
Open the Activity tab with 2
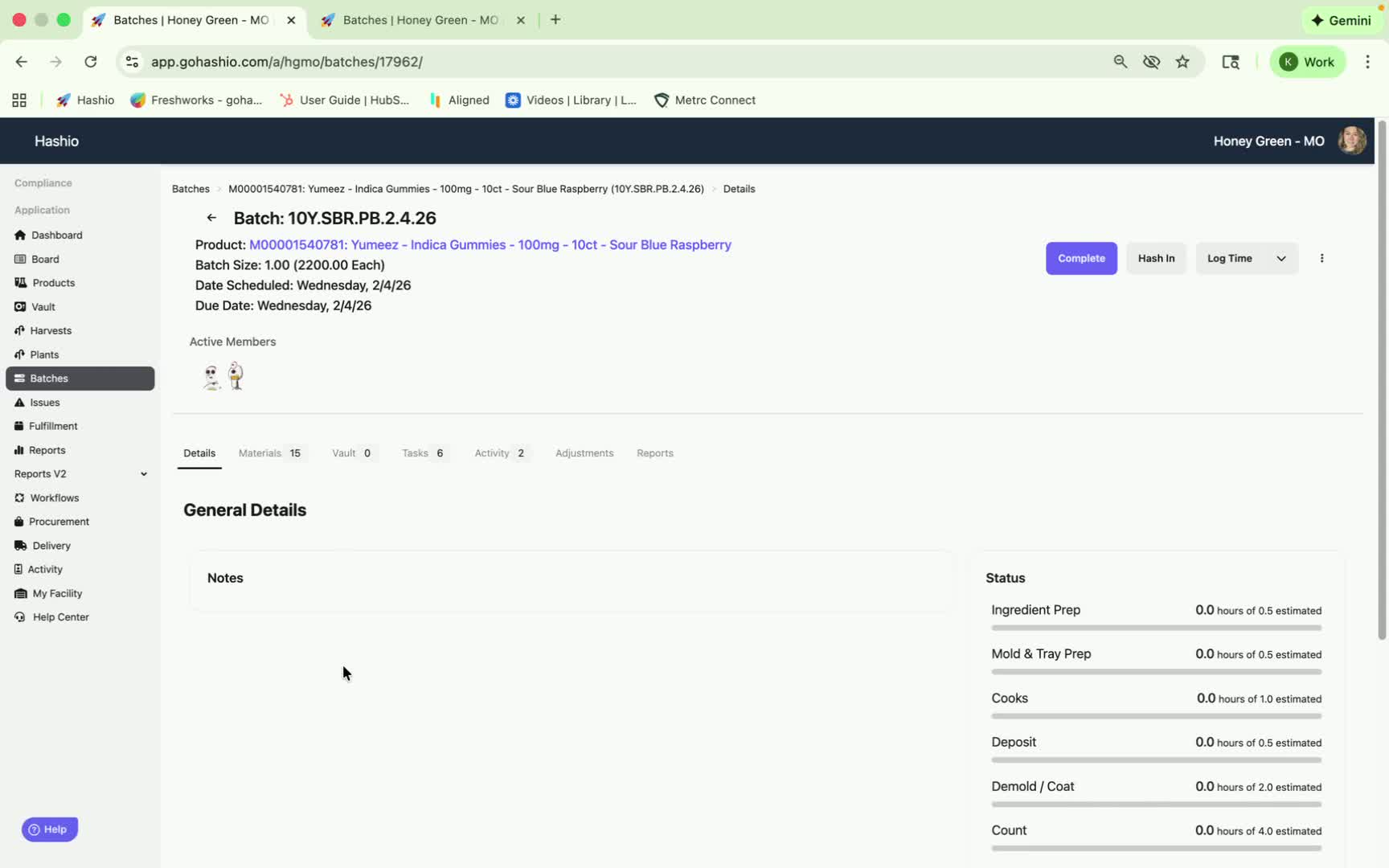pos(501,453)
